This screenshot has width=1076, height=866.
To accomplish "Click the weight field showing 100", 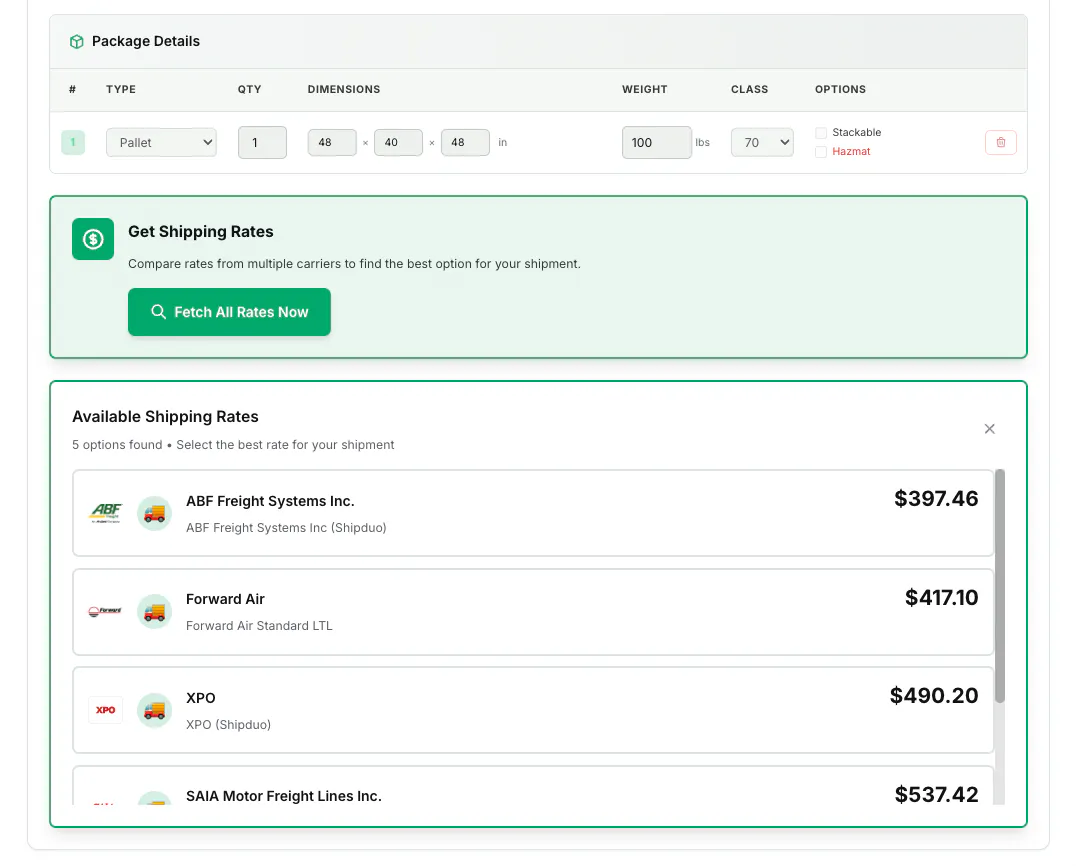I will (657, 143).
